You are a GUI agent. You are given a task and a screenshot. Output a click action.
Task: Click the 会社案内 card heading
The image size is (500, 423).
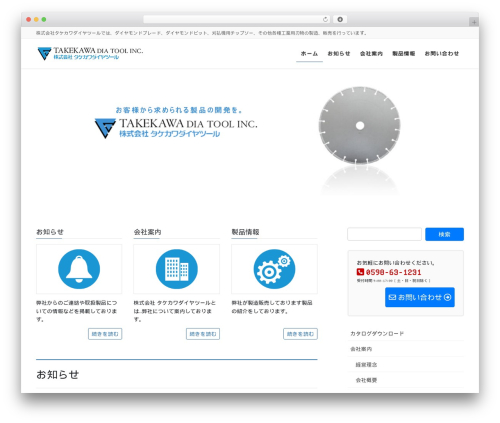[x=147, y=232]
